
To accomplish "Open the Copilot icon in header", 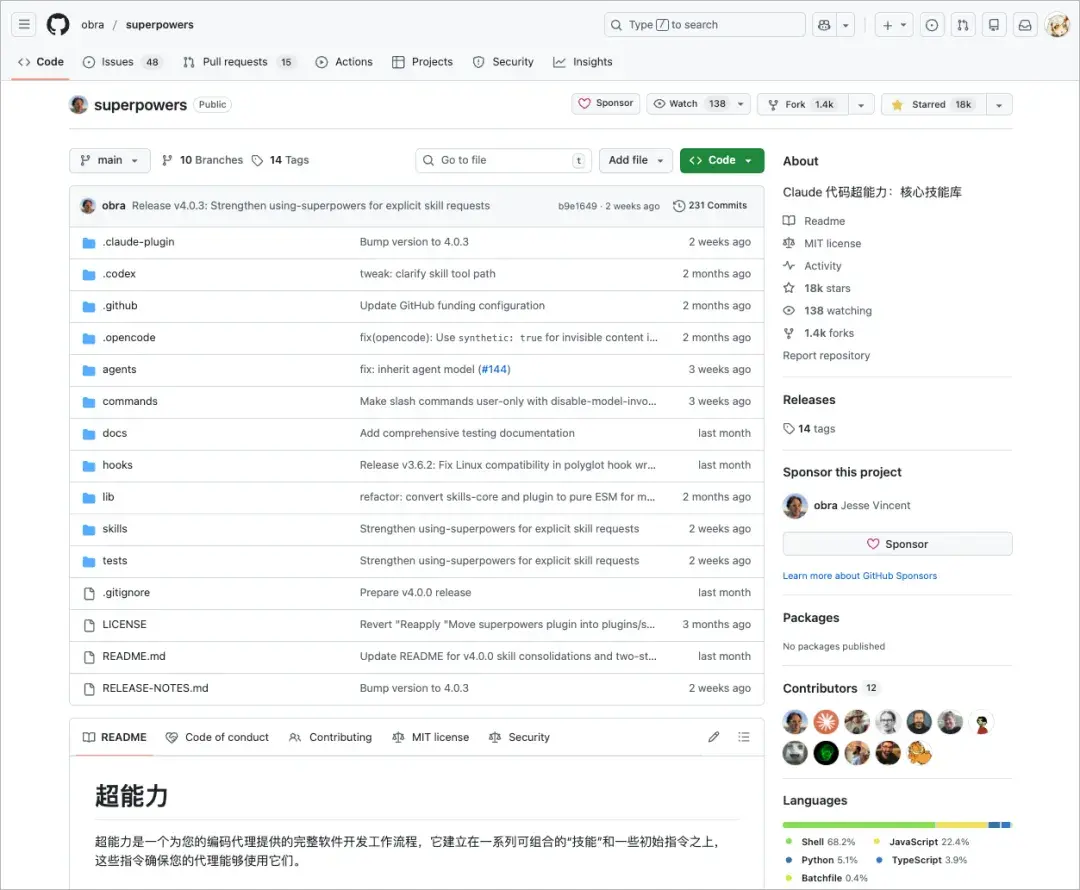I will click(x=824, y=25).
